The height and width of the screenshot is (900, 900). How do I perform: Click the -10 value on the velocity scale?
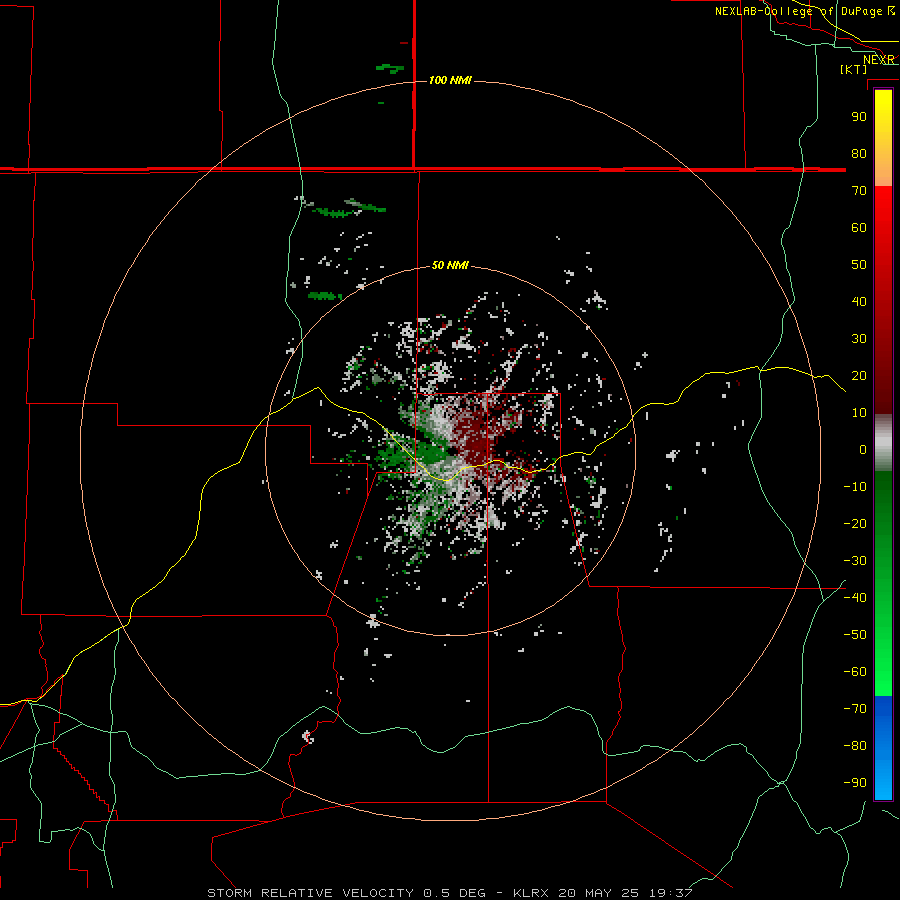[x=855, y=487]
